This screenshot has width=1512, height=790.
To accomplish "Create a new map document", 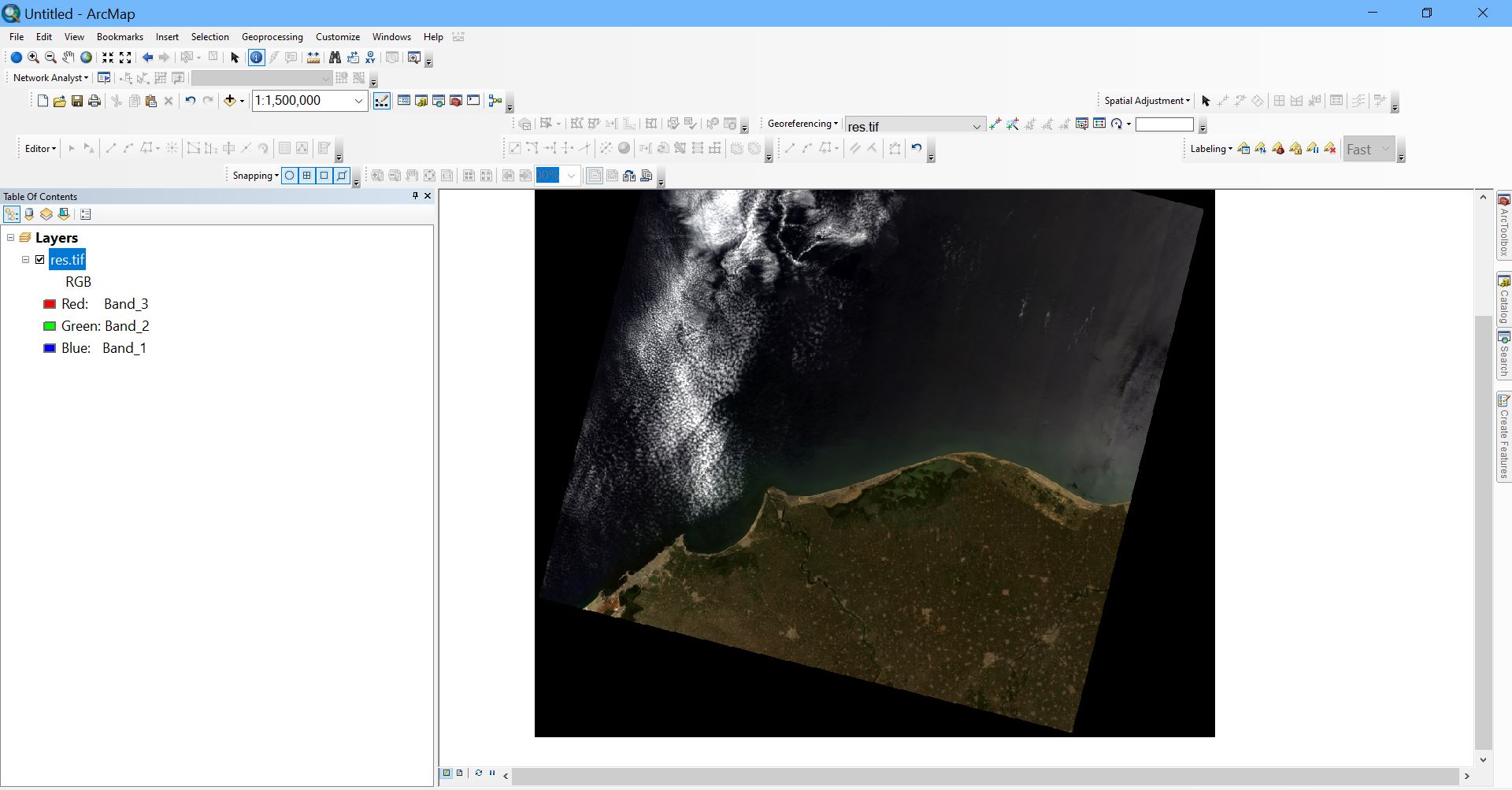I will coord(43,101).
